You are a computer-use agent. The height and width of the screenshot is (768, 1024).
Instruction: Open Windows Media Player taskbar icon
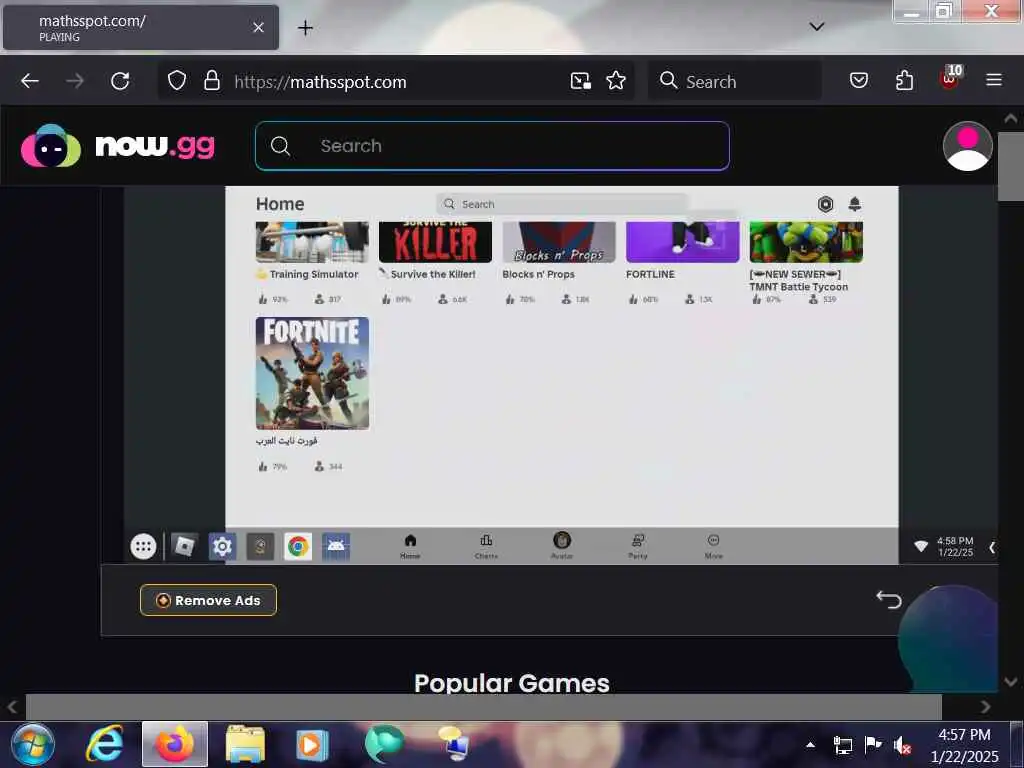pos(310,744)
